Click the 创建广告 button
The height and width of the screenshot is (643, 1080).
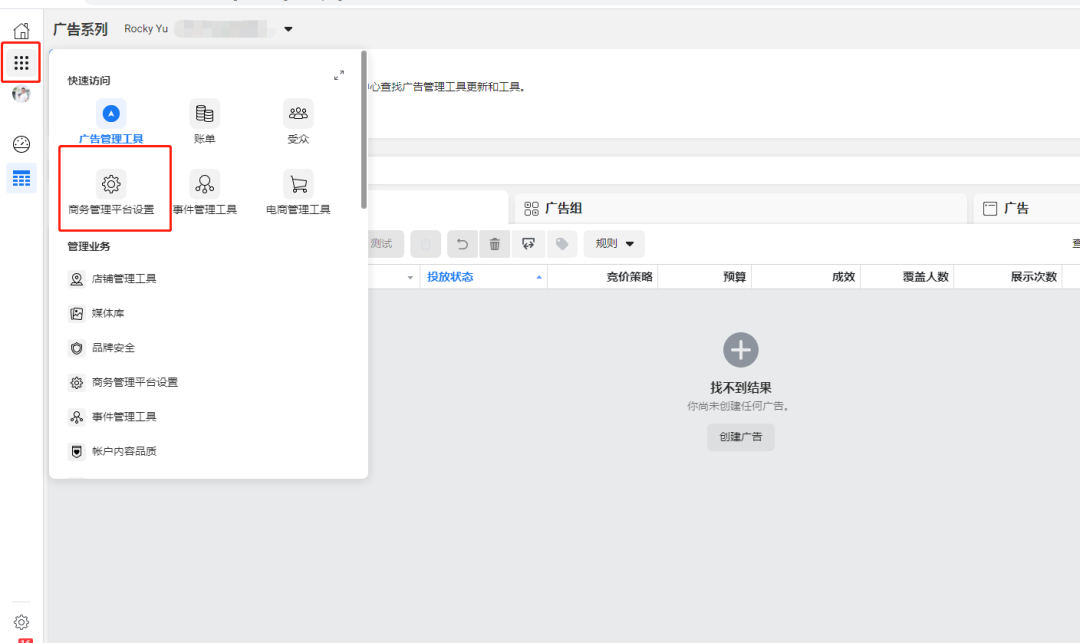740,437
